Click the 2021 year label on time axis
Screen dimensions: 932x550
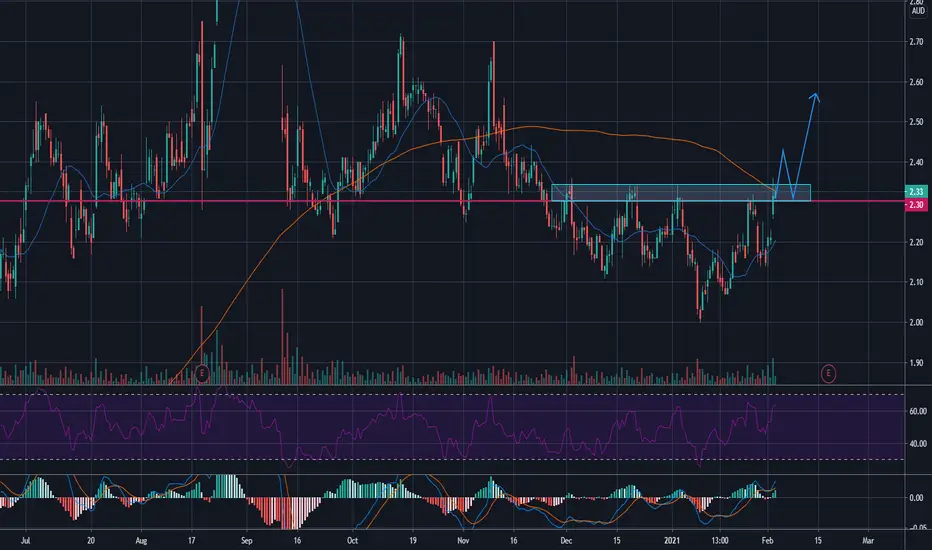[x=672, y=541]
